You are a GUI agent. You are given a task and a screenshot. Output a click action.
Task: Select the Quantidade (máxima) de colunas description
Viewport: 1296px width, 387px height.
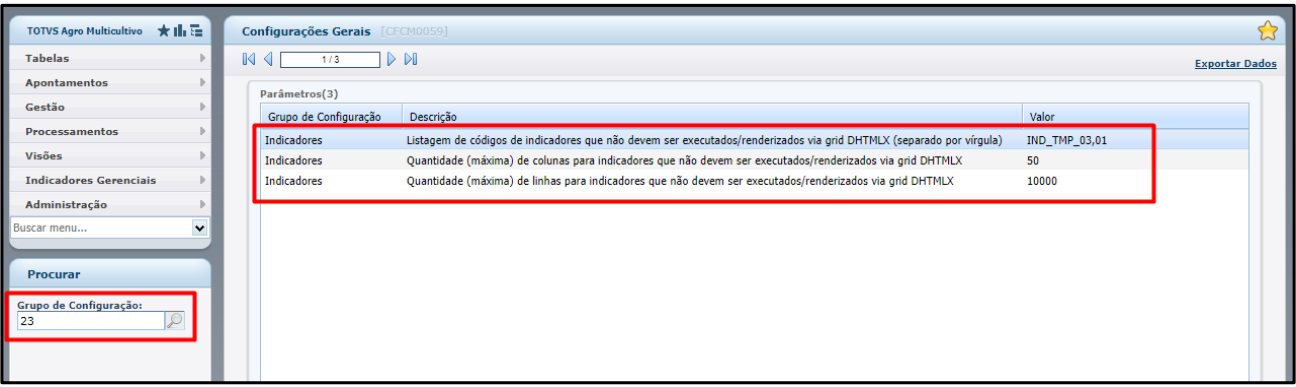(684, 160)
